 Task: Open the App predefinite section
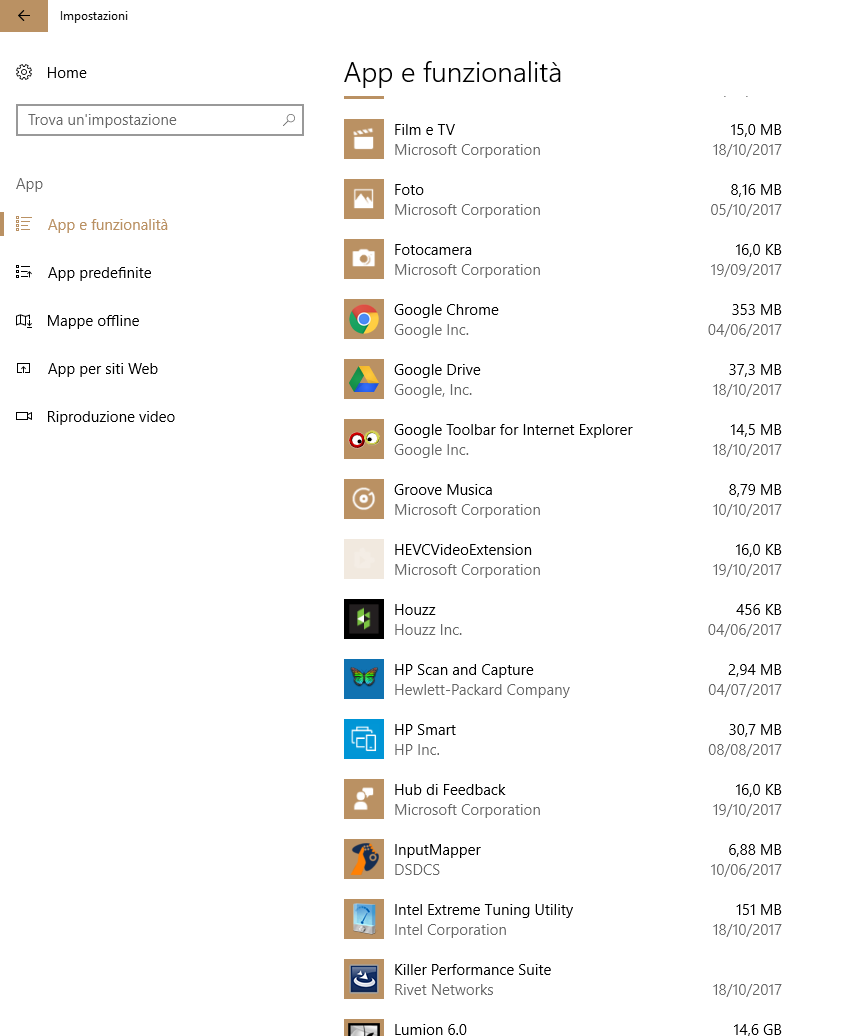99,273
